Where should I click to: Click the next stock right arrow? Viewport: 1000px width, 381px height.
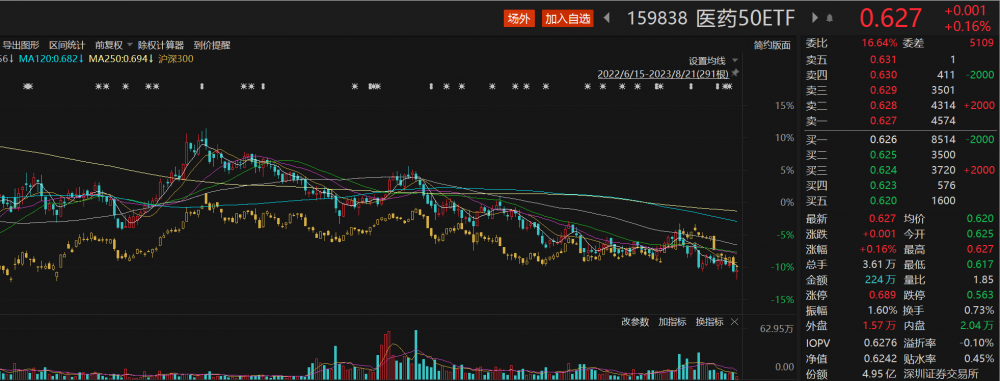point(815,19)
